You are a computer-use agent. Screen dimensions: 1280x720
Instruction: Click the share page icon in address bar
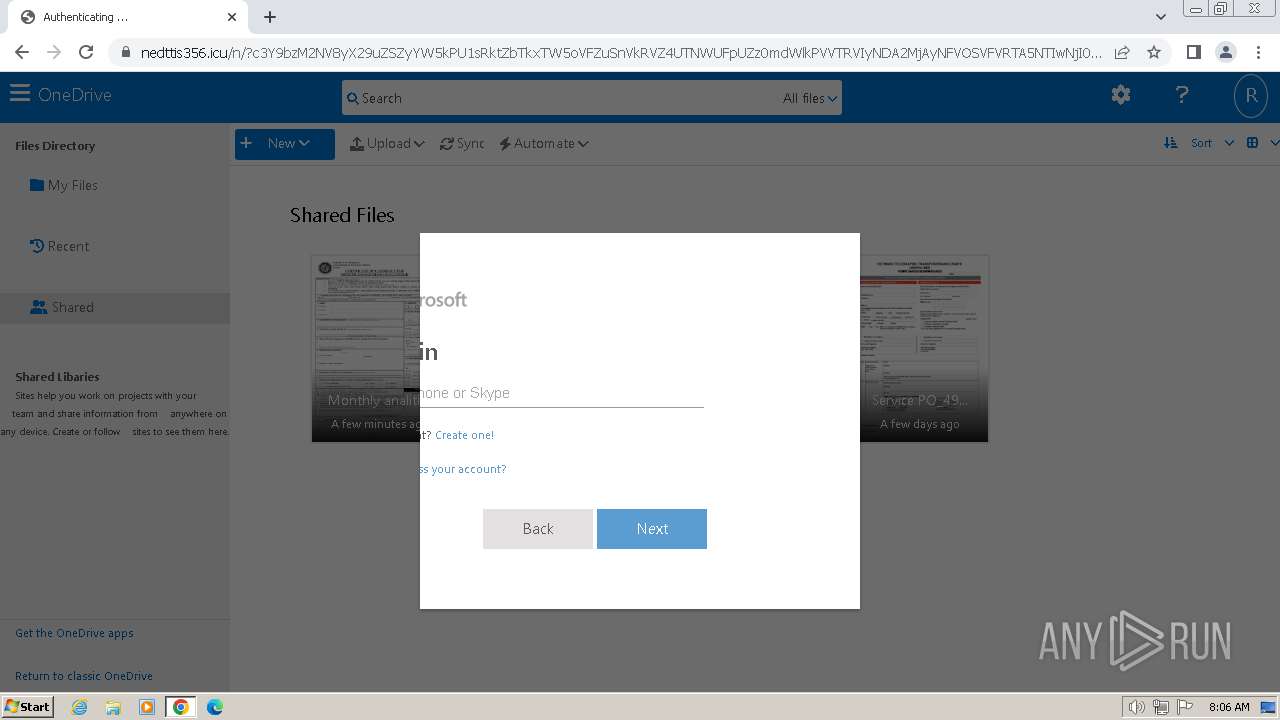point(1122,52)
